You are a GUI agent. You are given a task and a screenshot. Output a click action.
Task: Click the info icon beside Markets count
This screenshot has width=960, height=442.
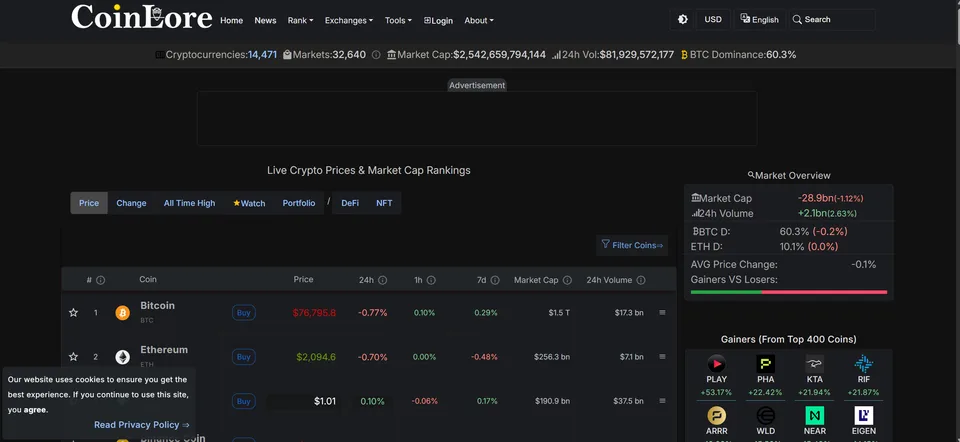pos(376,54)
